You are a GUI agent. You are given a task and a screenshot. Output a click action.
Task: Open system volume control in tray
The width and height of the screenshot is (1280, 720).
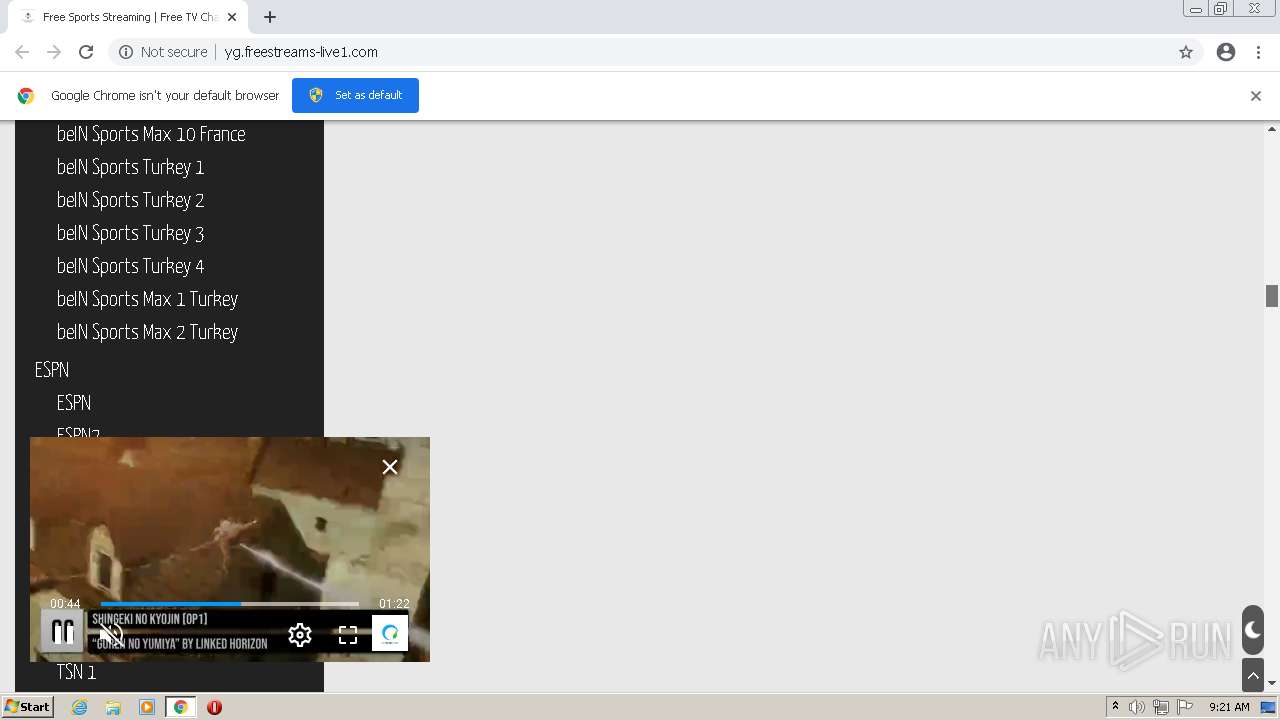click(1137, 707)
